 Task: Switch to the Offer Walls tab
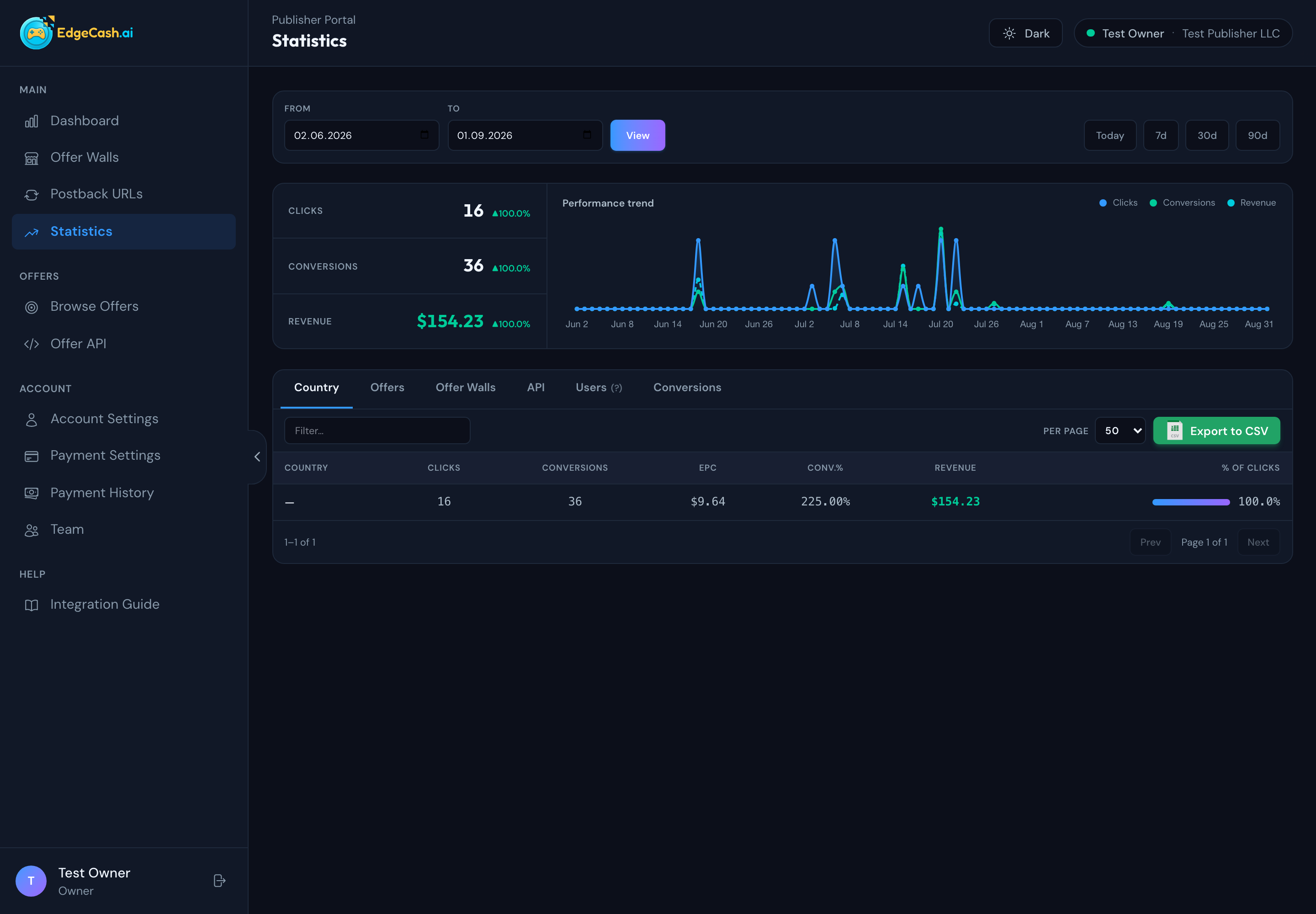pos(466,388)
